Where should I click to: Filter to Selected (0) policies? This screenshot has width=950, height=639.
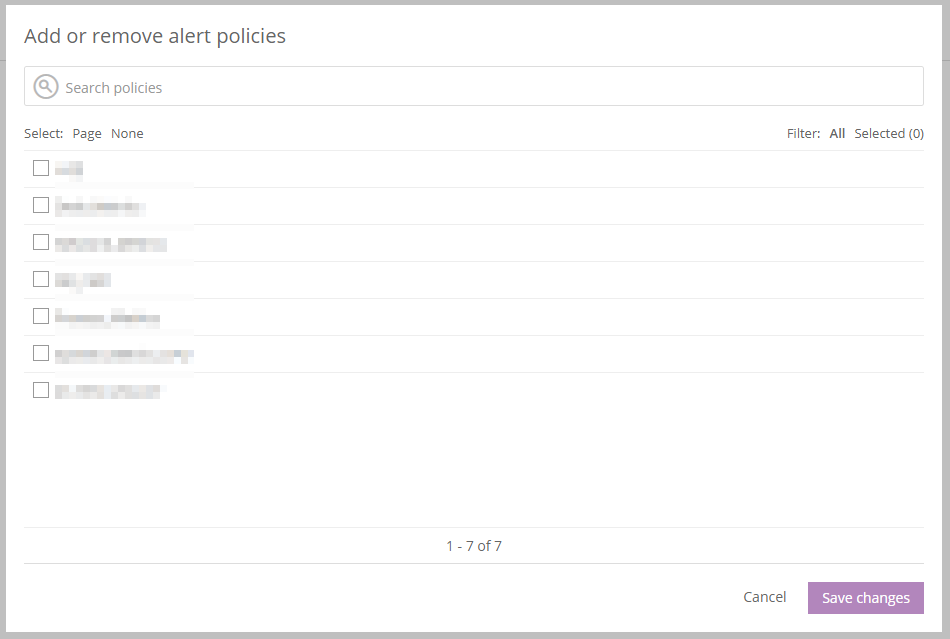(889, 133)
